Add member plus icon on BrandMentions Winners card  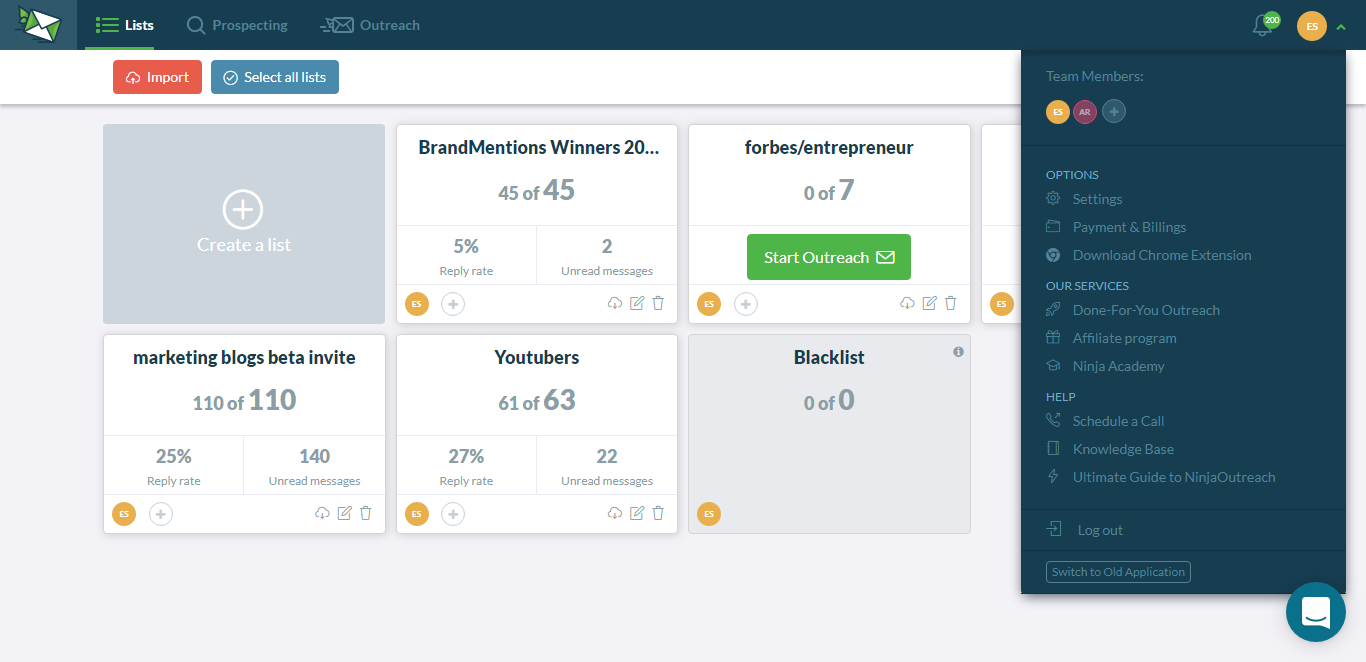pyautogui.click(x=453, y=303)
